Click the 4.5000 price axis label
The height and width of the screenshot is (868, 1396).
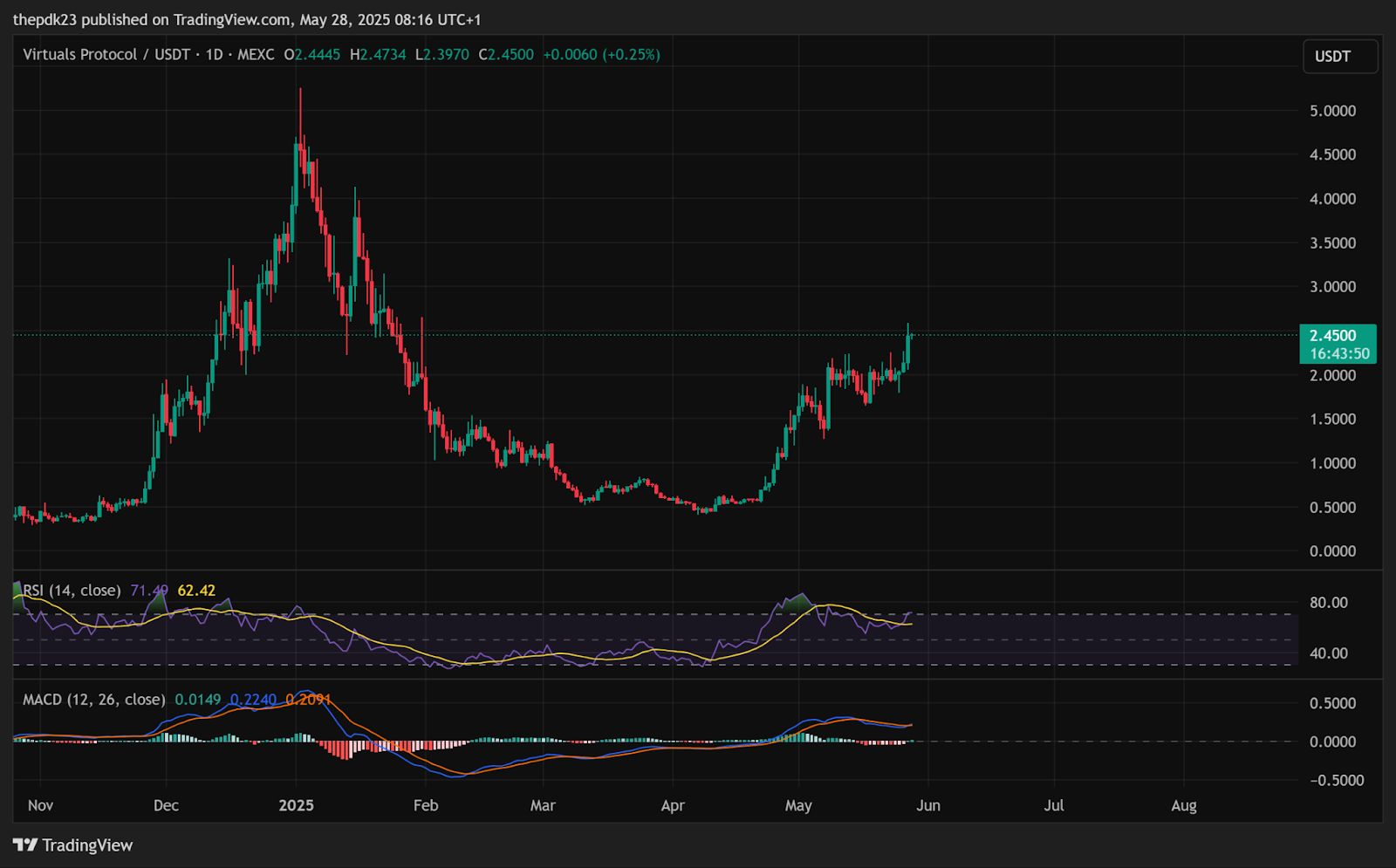coord(1332,154)
